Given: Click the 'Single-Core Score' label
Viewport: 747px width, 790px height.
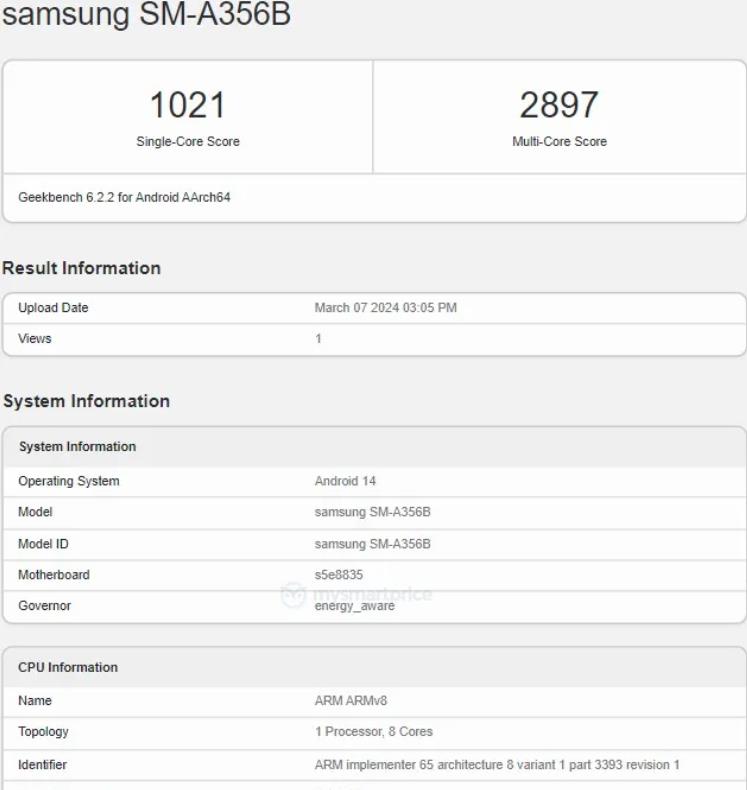Looking at the screenshot, I should pyautogui.click(x=188, y=142).
